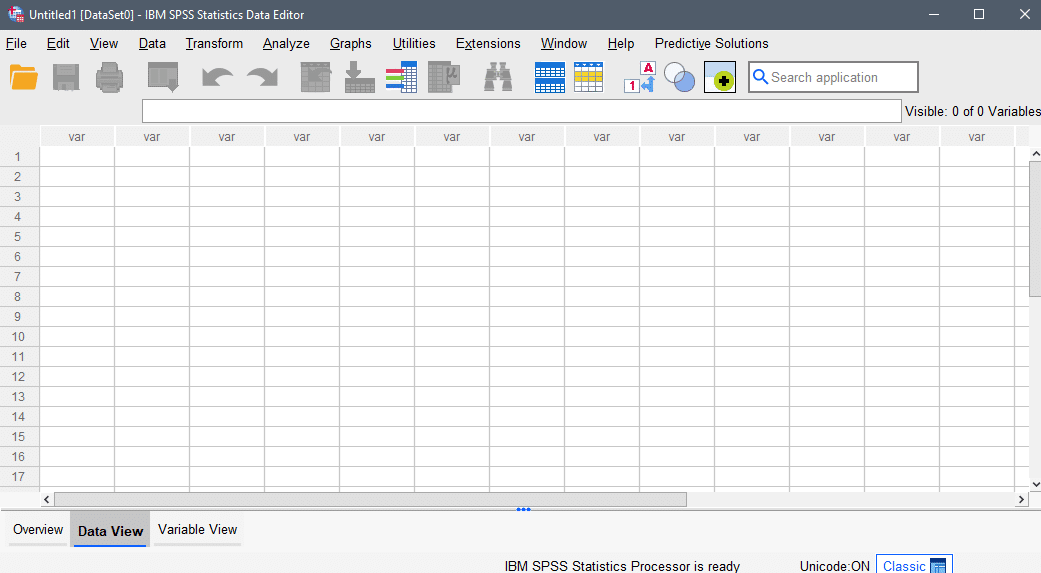Undo last action arrow icon
1041x573 pixels.
(218, 77)
